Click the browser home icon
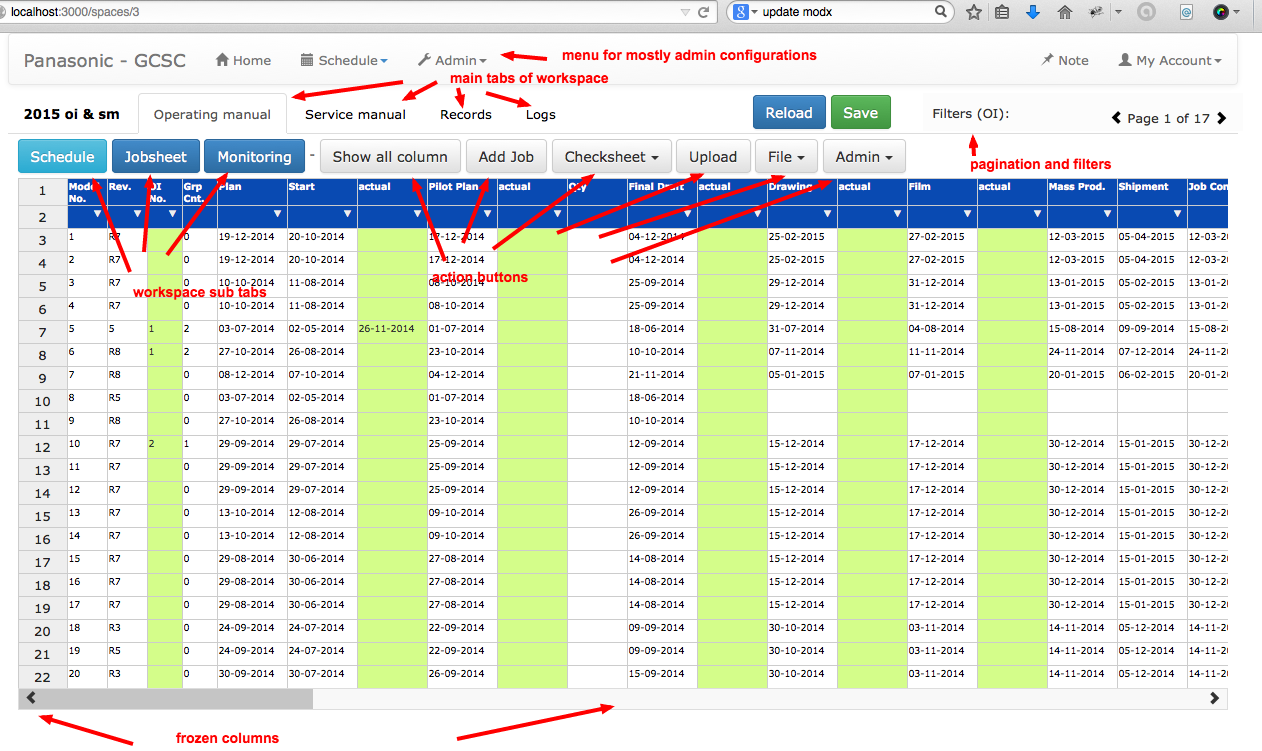This screenshot has height=751, width=1262. [1065, 12]
